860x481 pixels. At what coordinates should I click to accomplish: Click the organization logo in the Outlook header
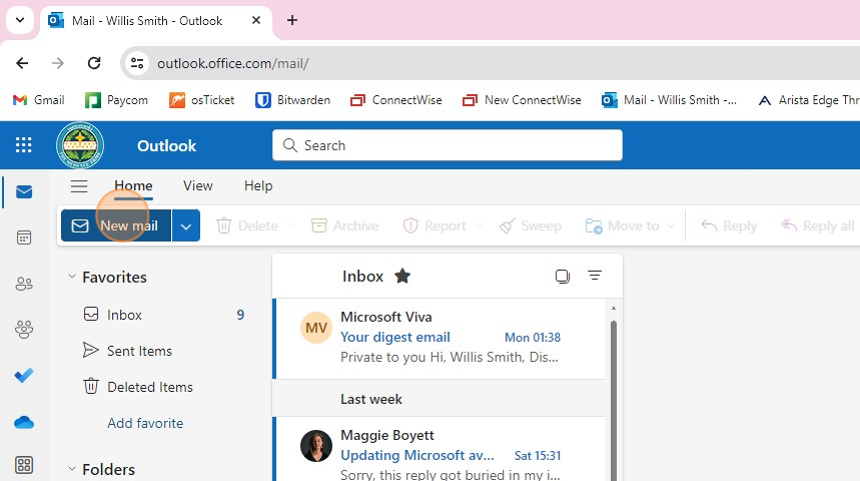click(x=80, y=145)
